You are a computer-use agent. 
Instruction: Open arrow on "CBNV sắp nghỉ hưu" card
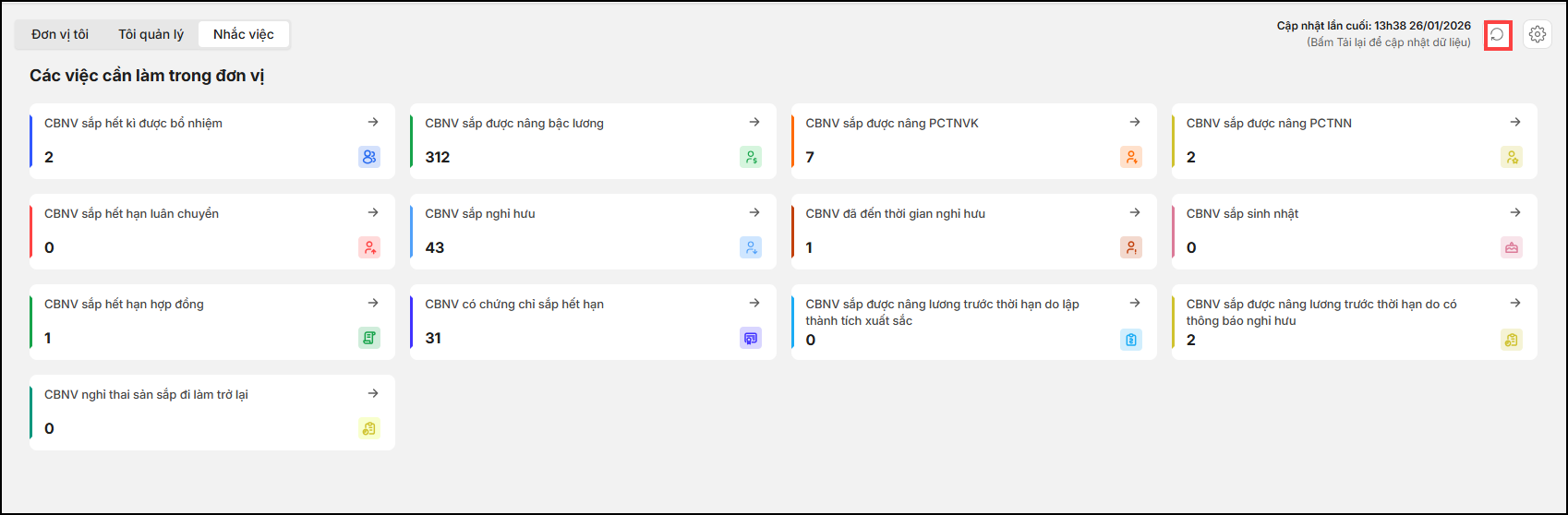coord(754,212)
